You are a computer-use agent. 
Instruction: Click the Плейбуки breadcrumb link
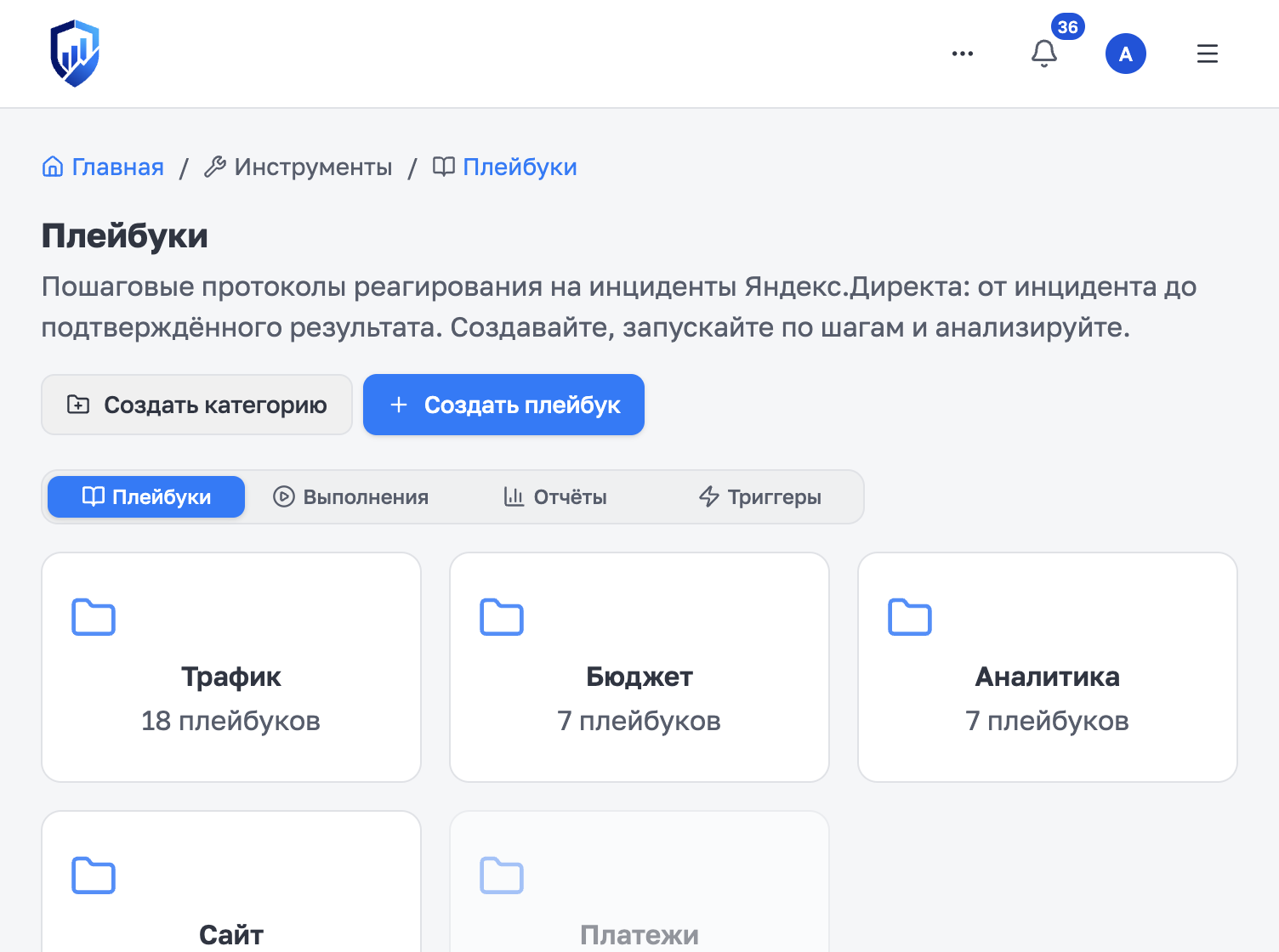tap(520, 167)
